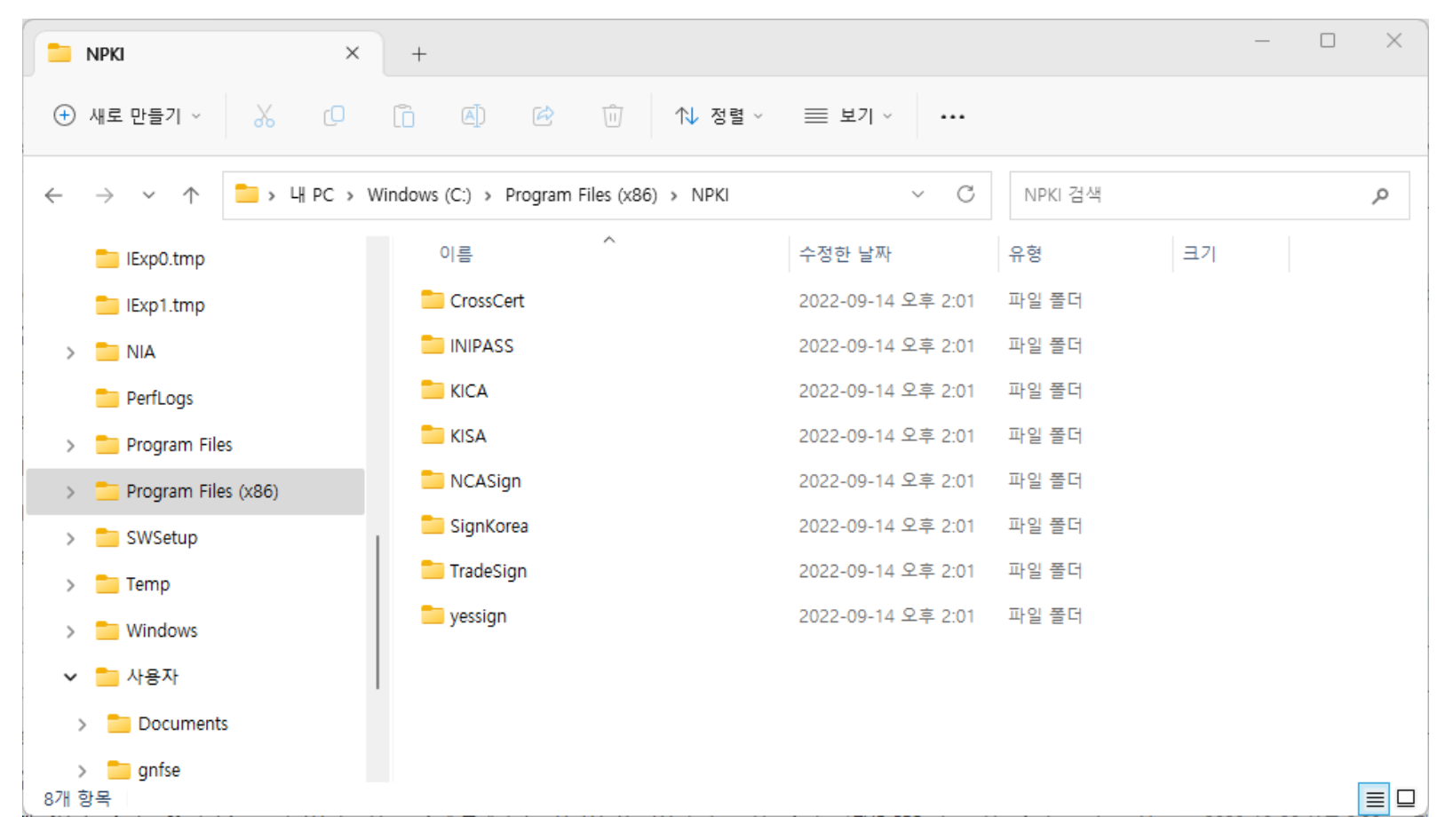The height and width of the screenshot is (840, 1453).
Task: Open the 정렬 sort dropdown
Action: pos(719,116)
